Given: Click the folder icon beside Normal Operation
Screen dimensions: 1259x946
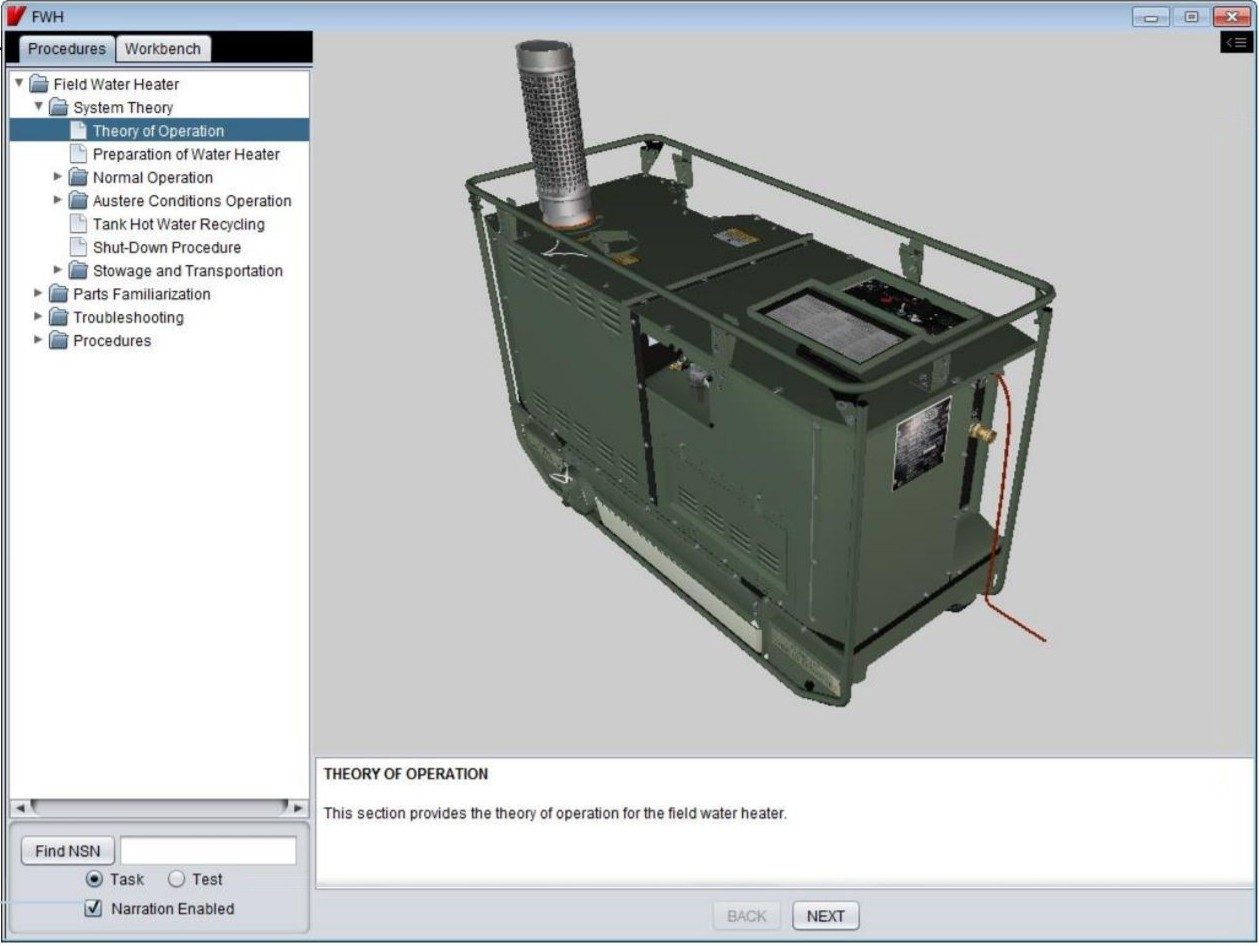Looking at the screenshot, I should point(76,177).
